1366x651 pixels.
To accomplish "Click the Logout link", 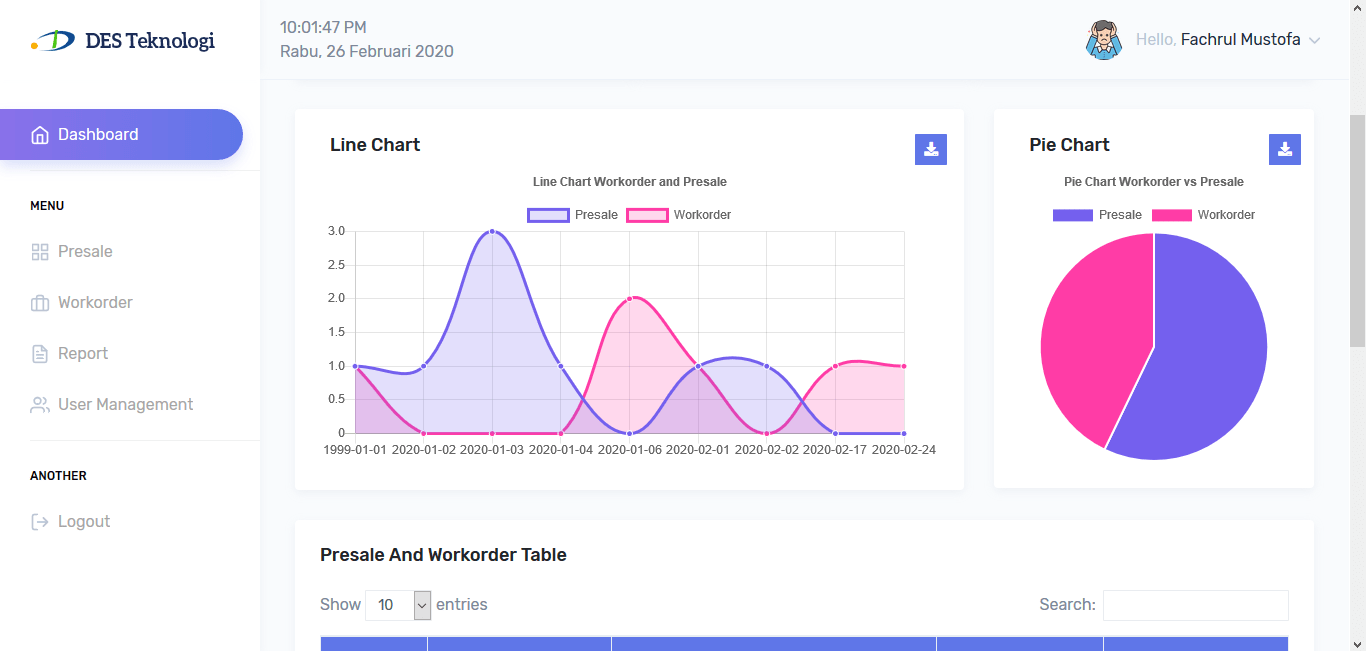I will [84, 522].
